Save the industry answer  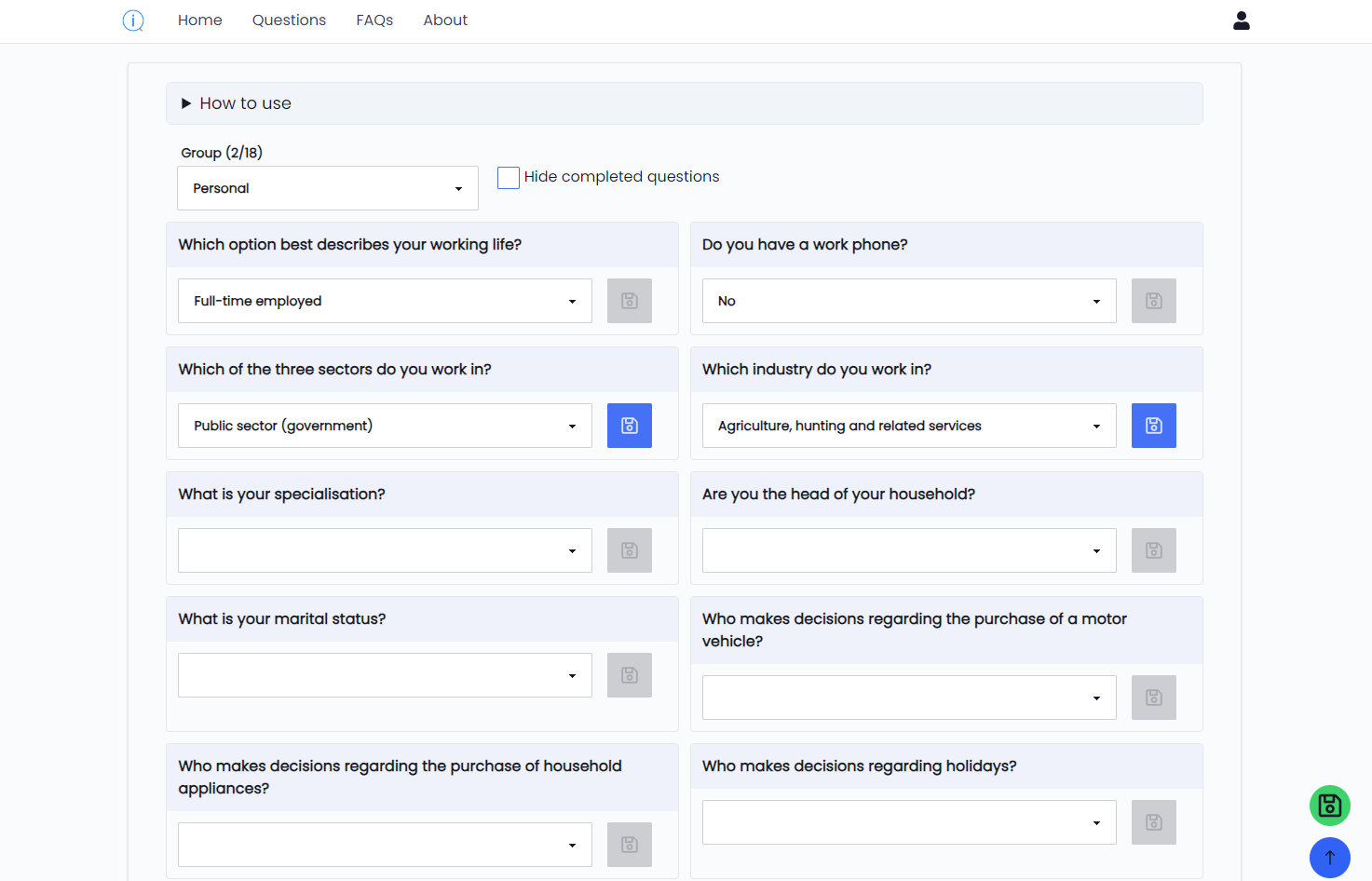(1154, 426)
